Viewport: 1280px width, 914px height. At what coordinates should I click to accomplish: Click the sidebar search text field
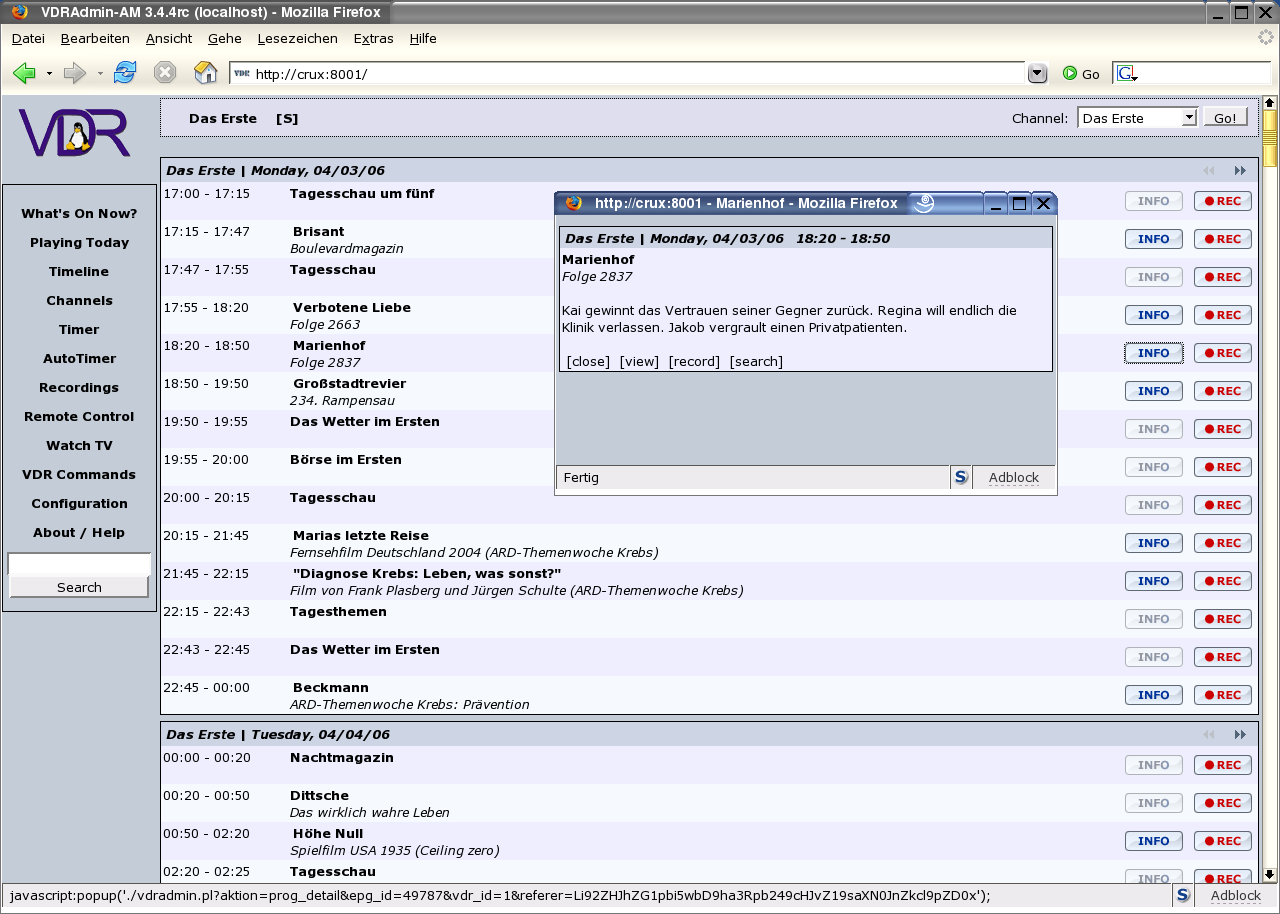[x=79, y=564]
